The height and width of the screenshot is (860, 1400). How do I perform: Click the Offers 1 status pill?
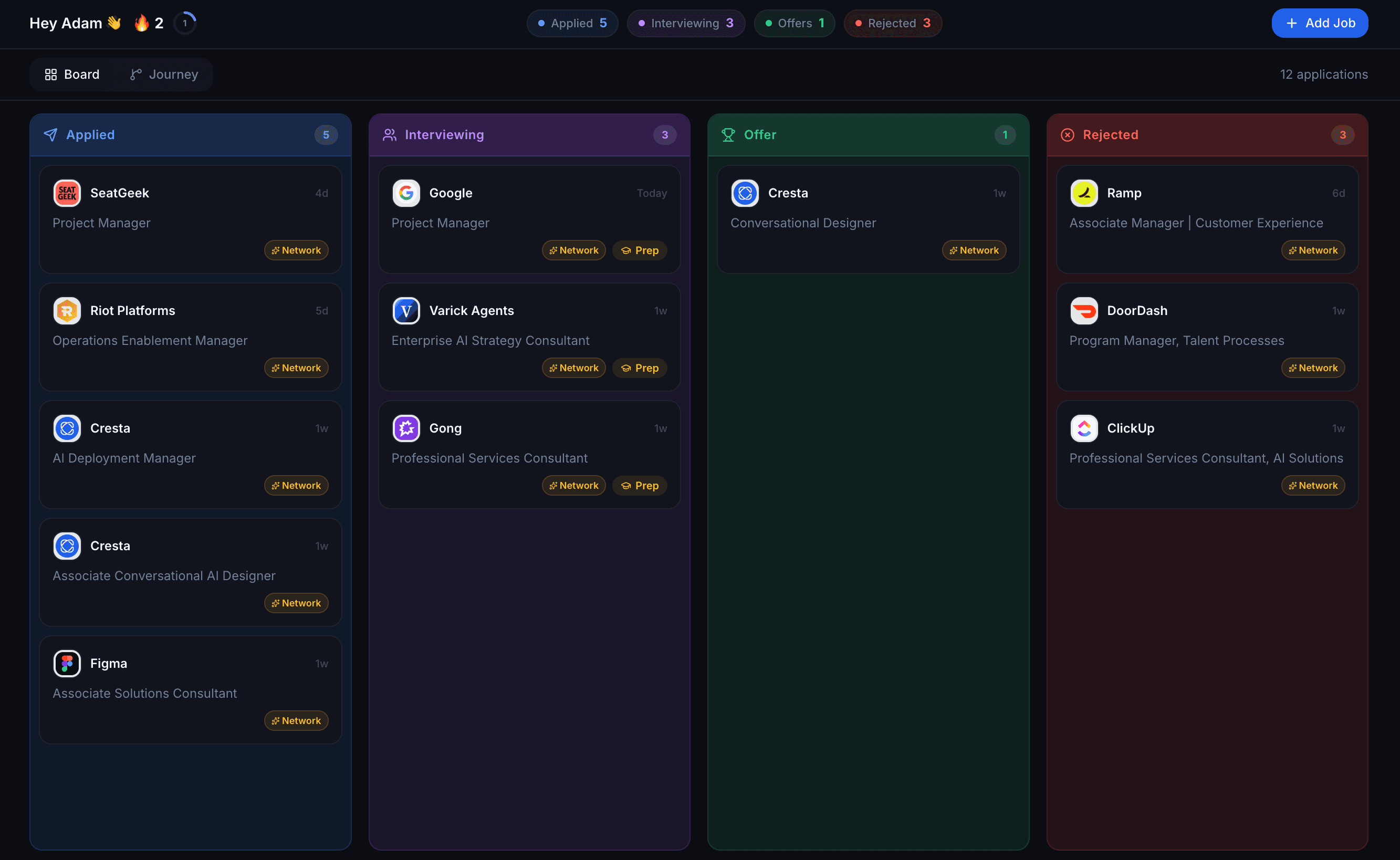(x=795, y=23)
